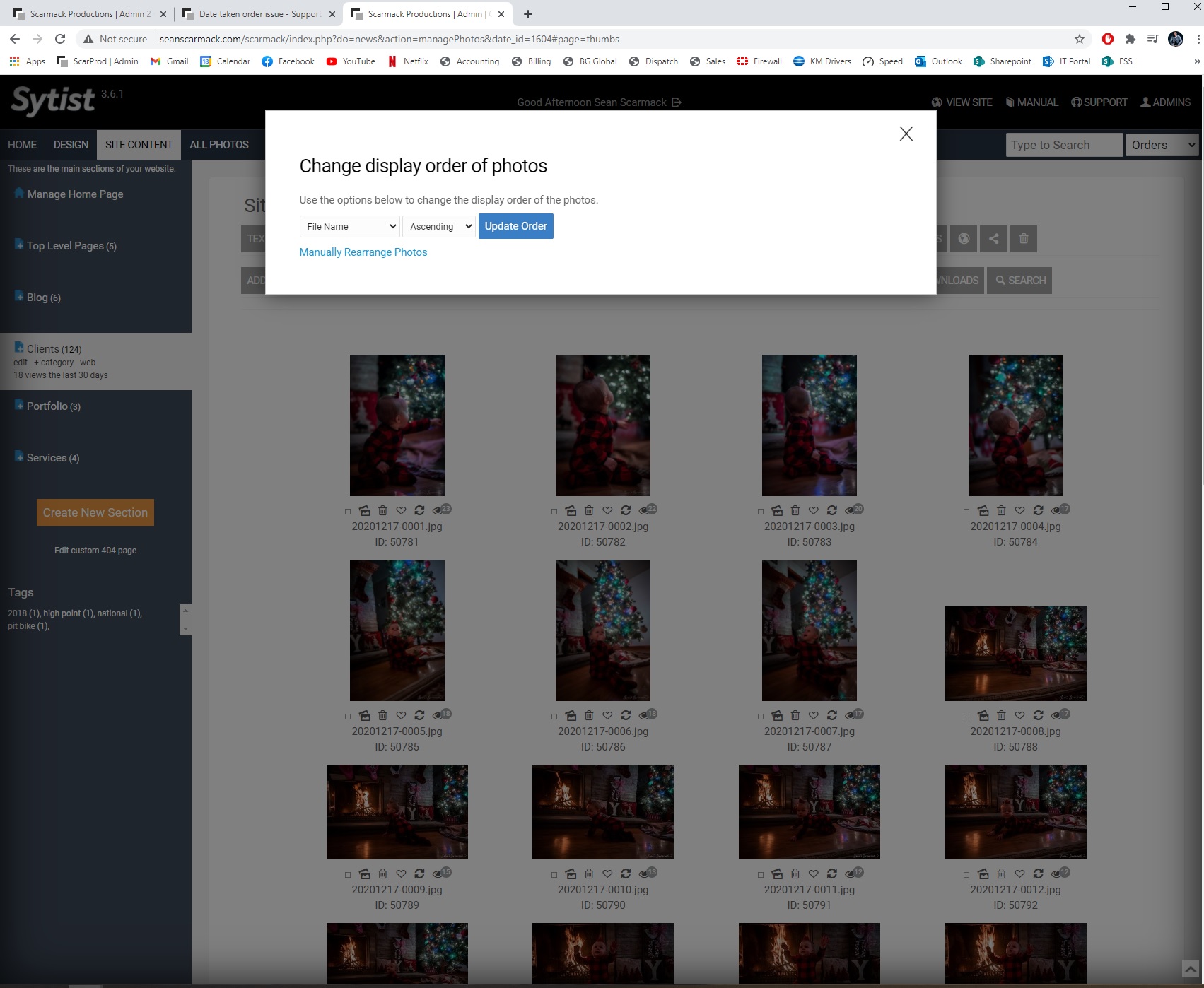This screenshot has width=1204, height=988.
Task: Click the refresh arrows icon under 20201217-0001.jpg
Action: point(419,510)
